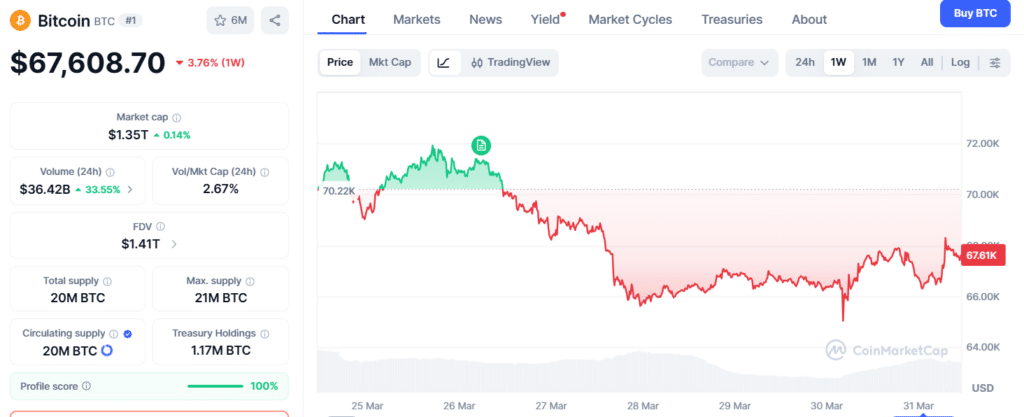Click the Profile score progress bar
Viewport: 1024px width, 417px height.
(214, 386)
